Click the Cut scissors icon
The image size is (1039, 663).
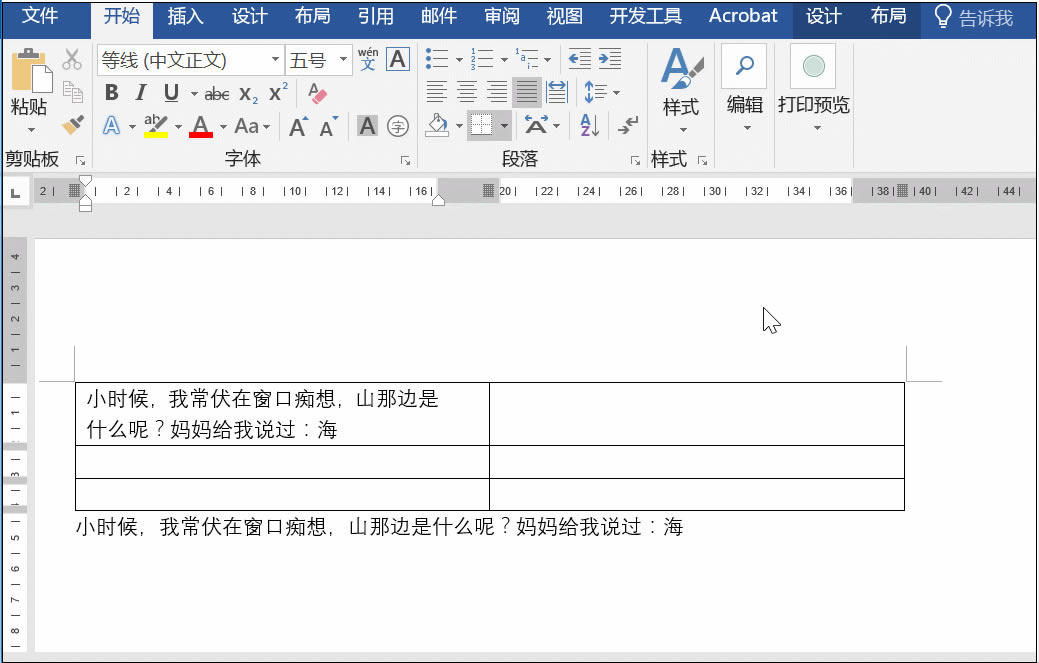72,60
